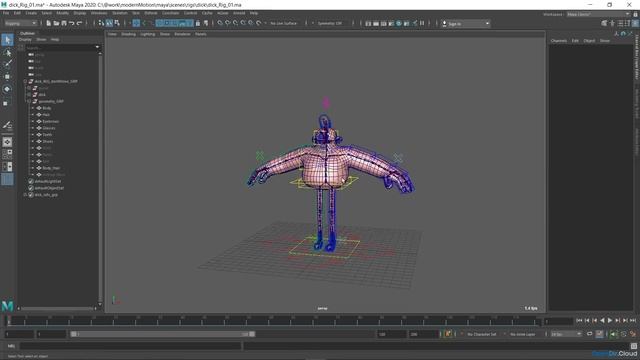The height and width of the screenshot is (360, 640).
Task: Click the MEL command line input
Action: click(130, 346)
